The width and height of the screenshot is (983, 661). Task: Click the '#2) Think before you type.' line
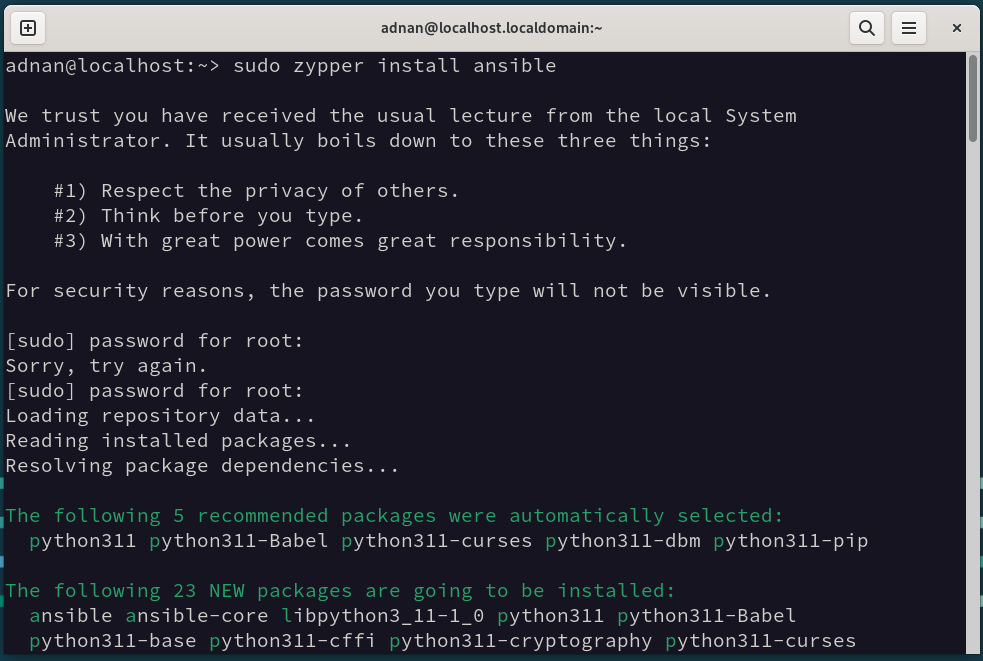[208, 216]
